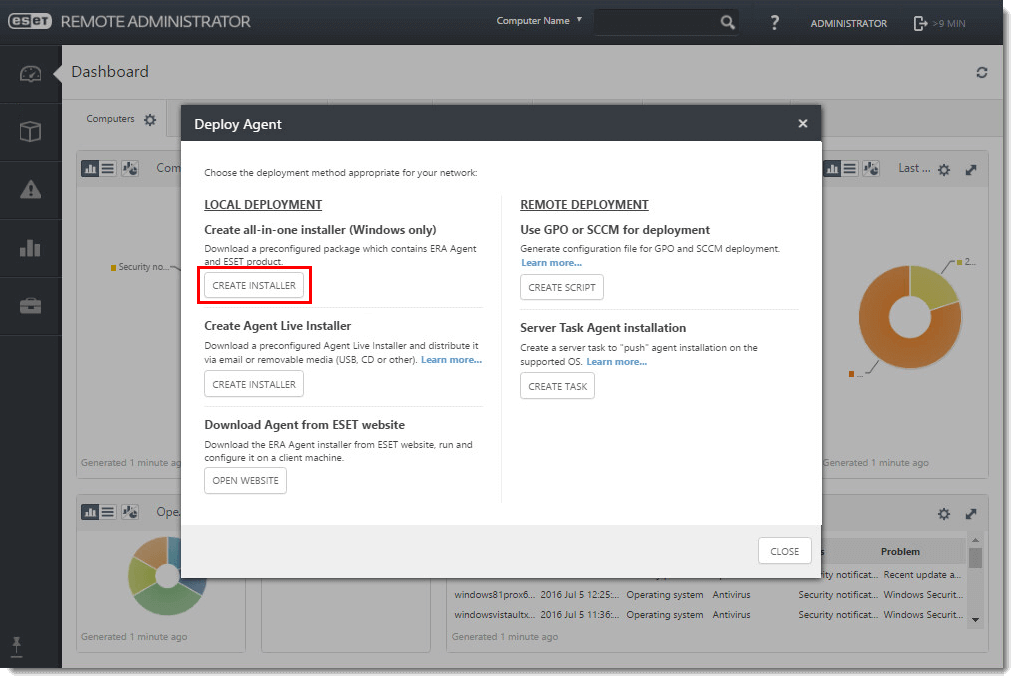Click the REMOTE DEPLOYMENT heading
The width and height of the screenshot is (1018, 683).
click(x=584, y=205)
